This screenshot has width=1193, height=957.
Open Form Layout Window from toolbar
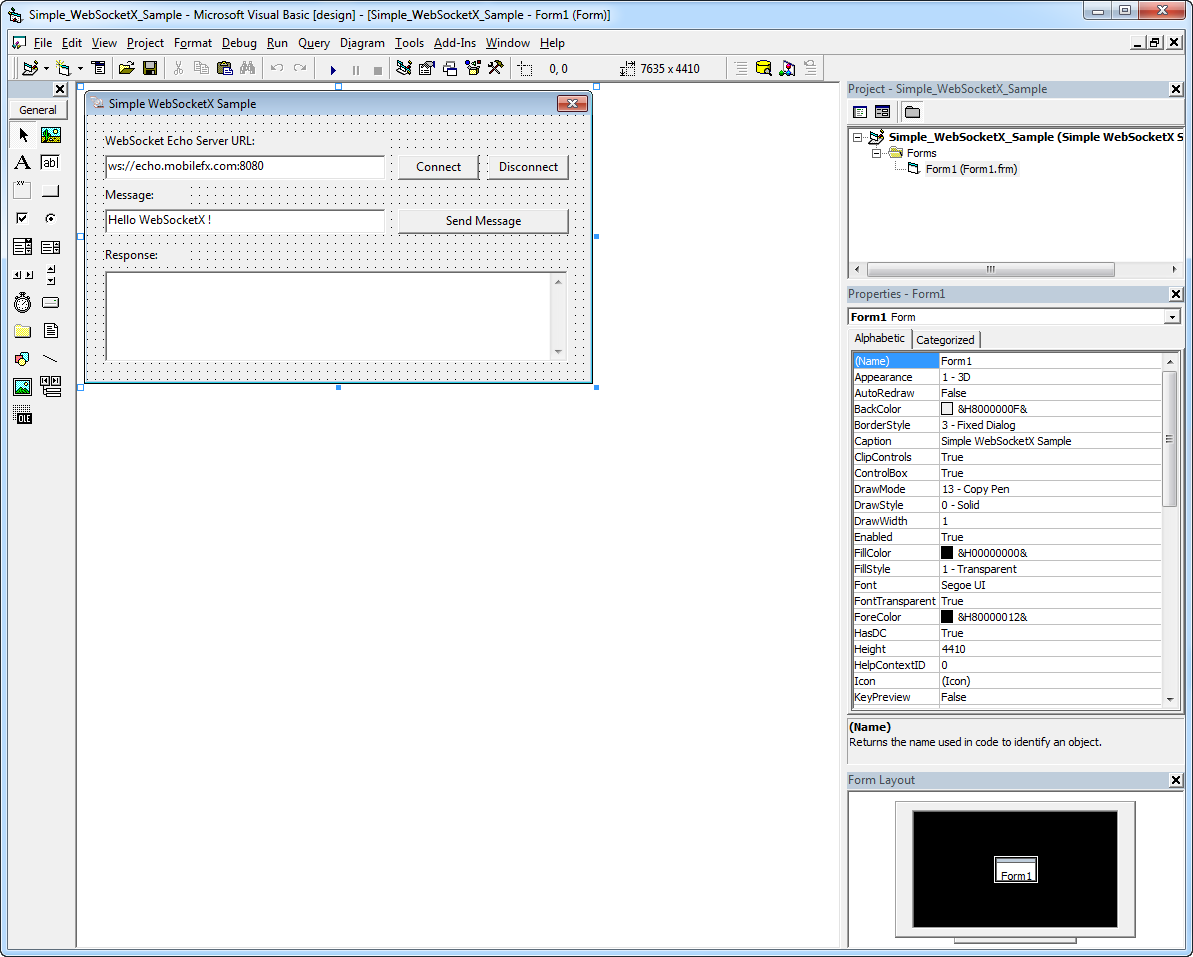tap(450, 68)
